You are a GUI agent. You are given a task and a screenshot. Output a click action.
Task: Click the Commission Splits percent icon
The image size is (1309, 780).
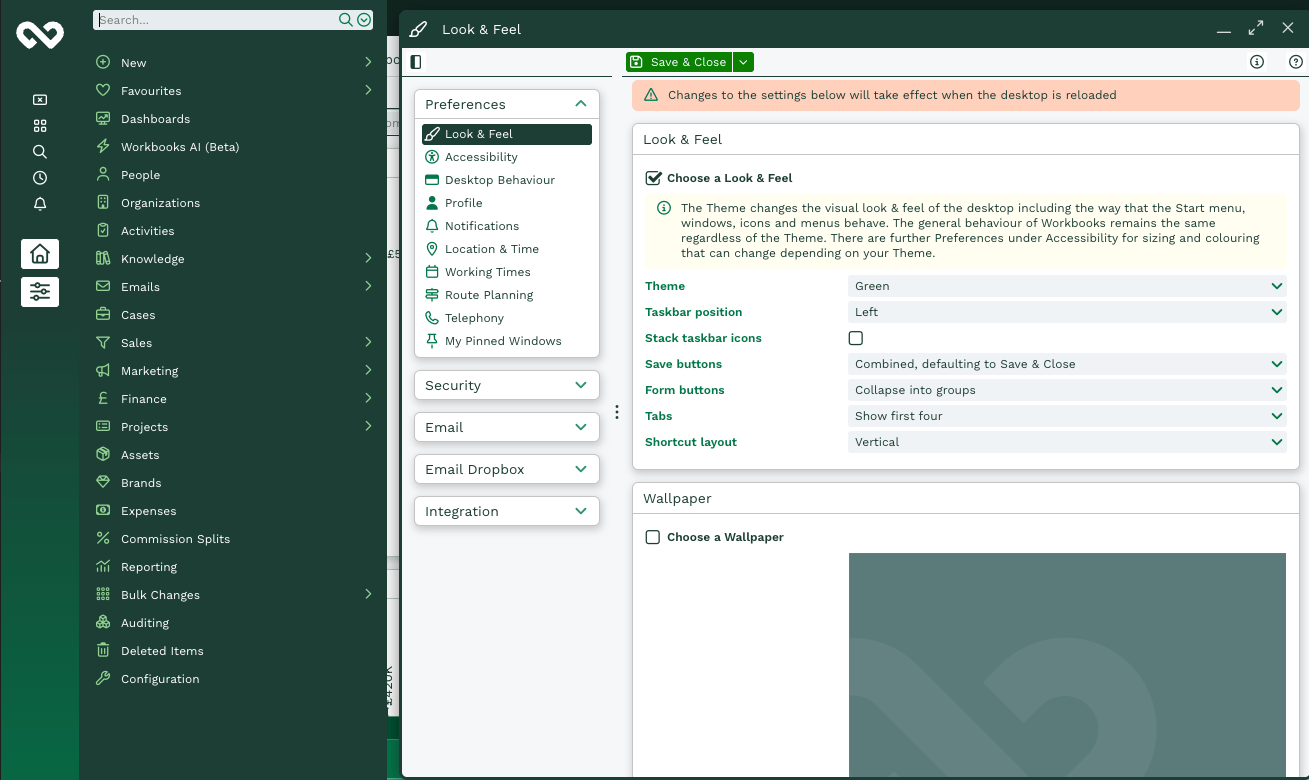pyautogui.click(x=103, y=538)
